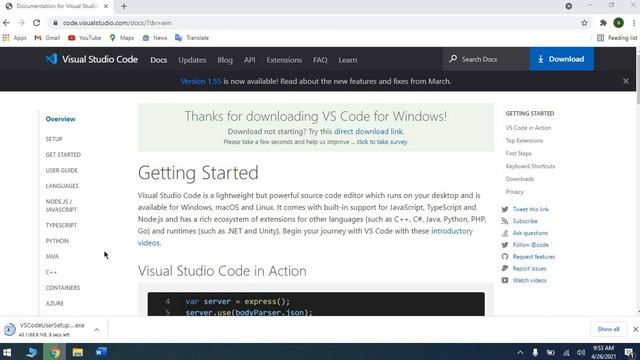This screenshot has width=640, height=360.
Task: Expand the CONTAINERS sidebar section
Action: (x=63, y=288)
